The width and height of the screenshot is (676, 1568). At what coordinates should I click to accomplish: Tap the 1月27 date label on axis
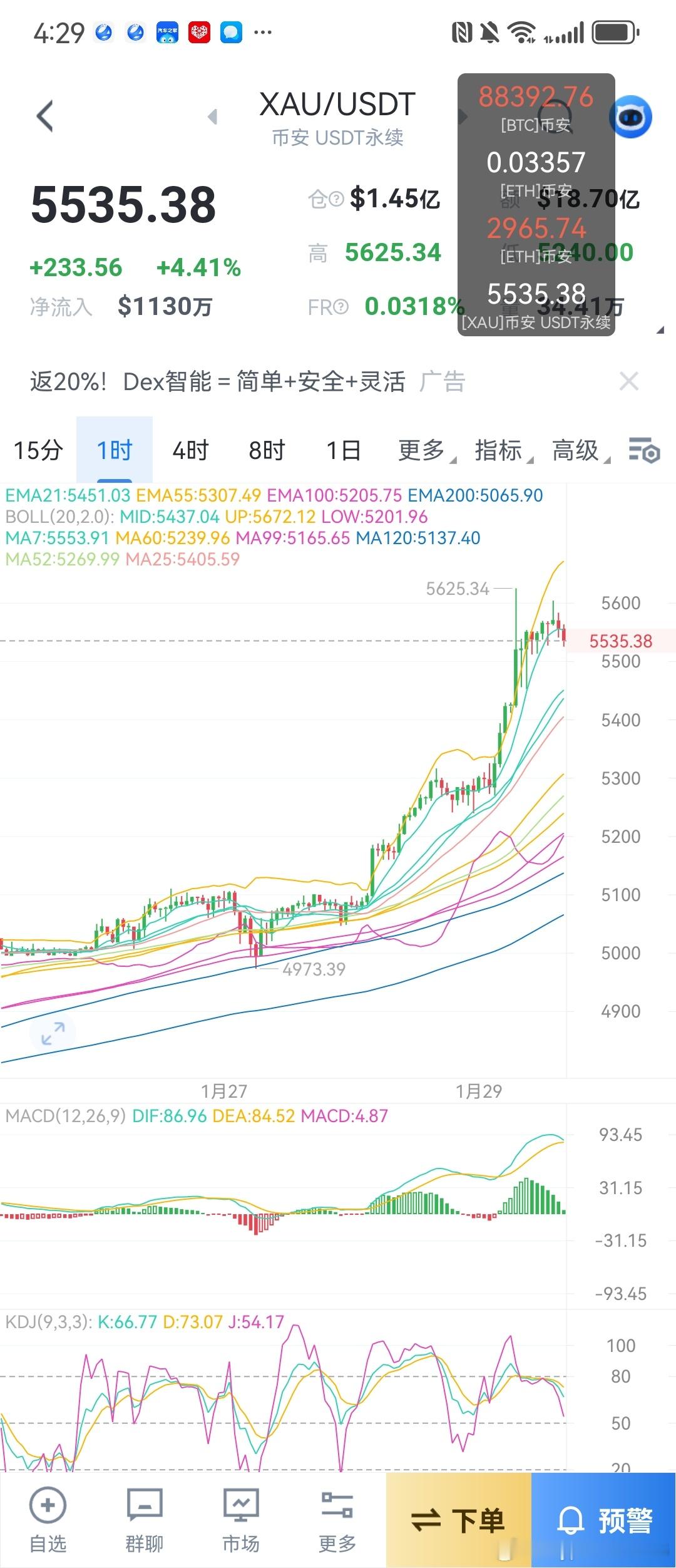pos(224,1091)
